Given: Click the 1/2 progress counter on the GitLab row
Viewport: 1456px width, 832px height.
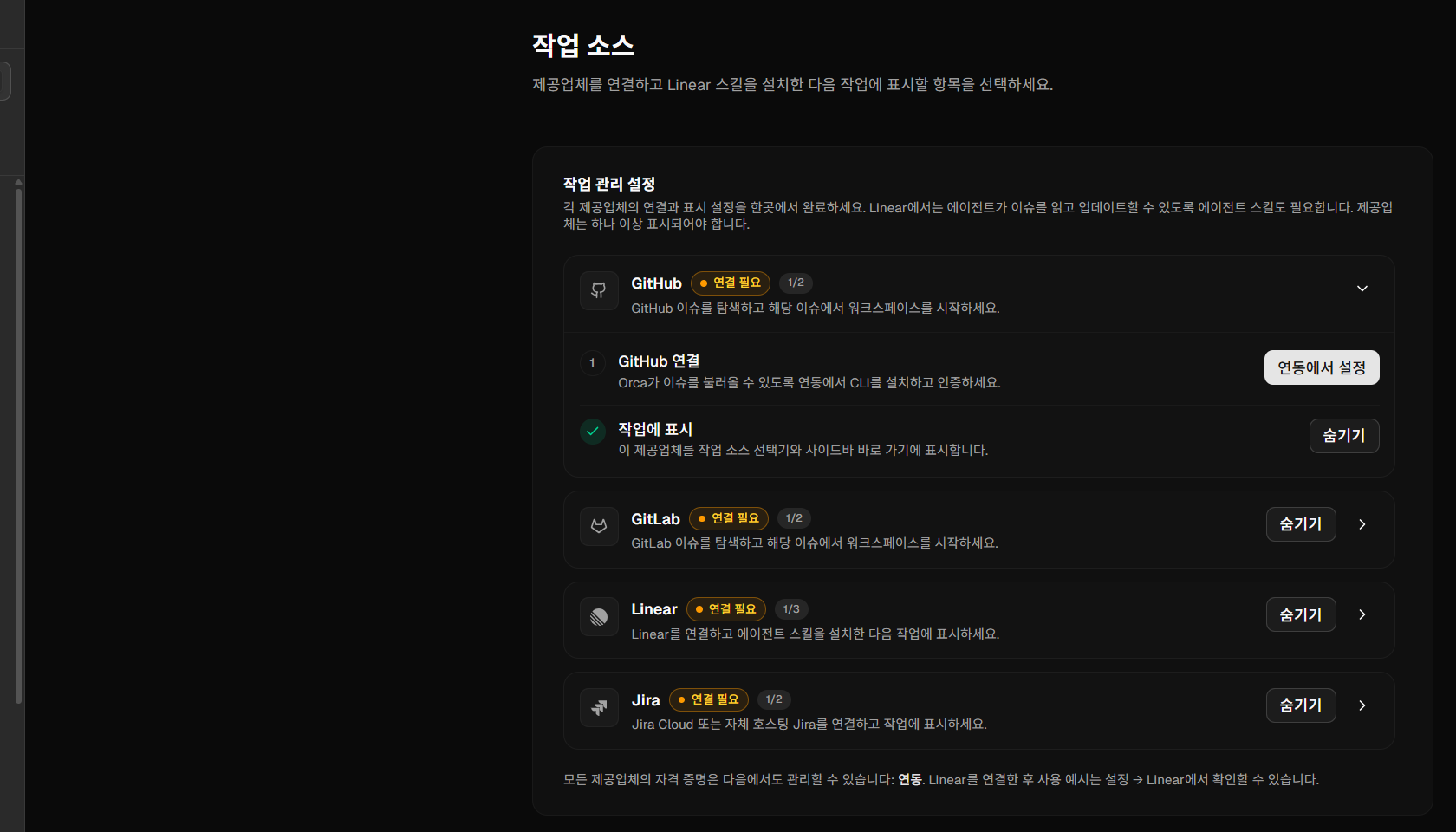Looking at the screenshot, I should click(x=794, y=518).
